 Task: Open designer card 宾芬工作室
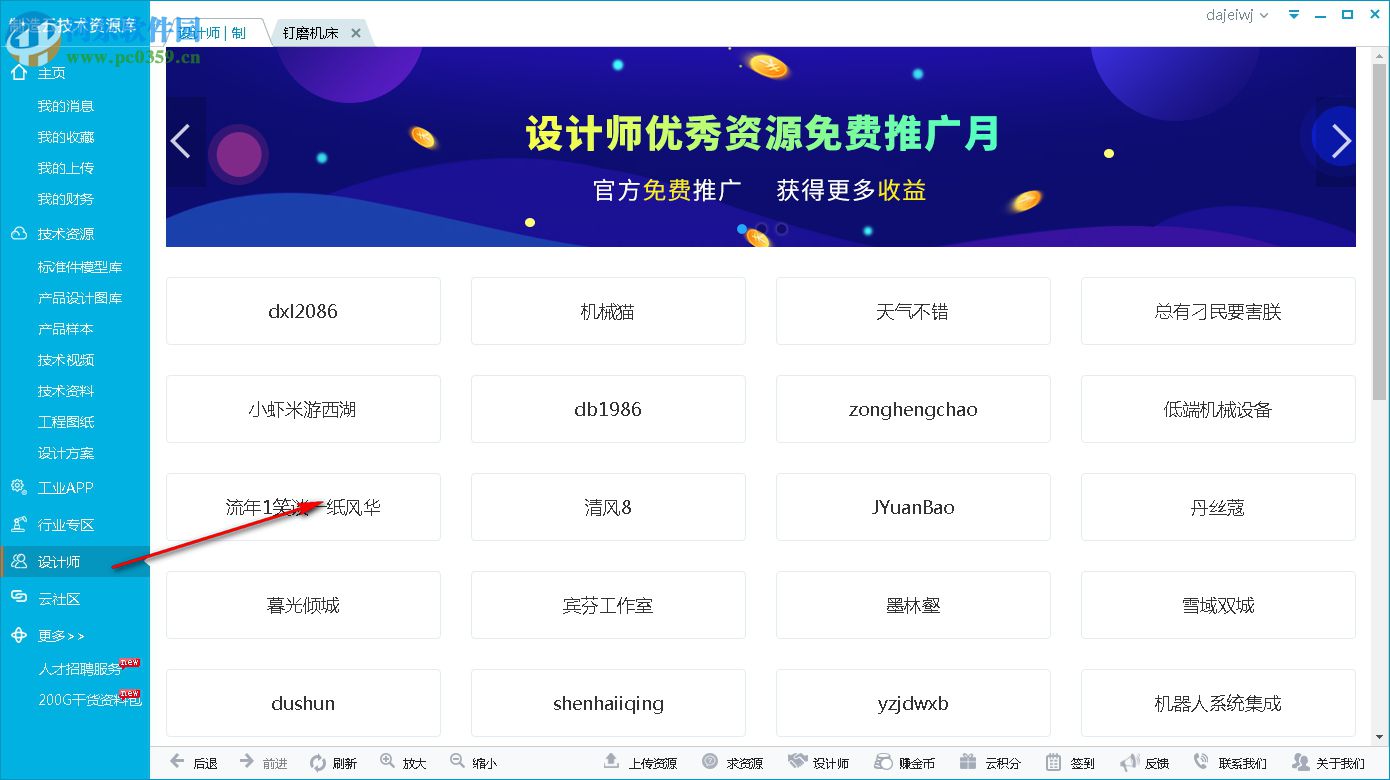click(608, 605)
